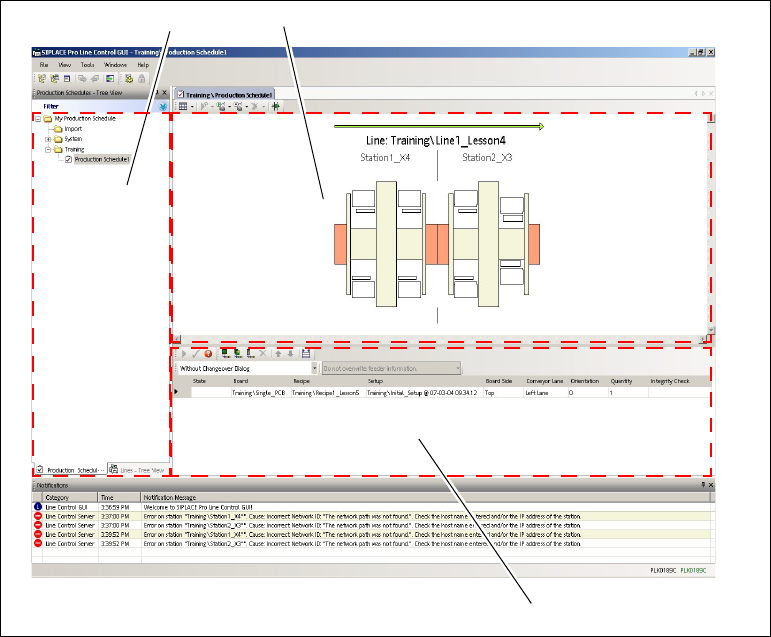Image resolution: width=771 pixels, height=637 pixels.
Task: Switch to the Lines - Tree View tab
Action: pyautogui.click(x=136, y=469)
